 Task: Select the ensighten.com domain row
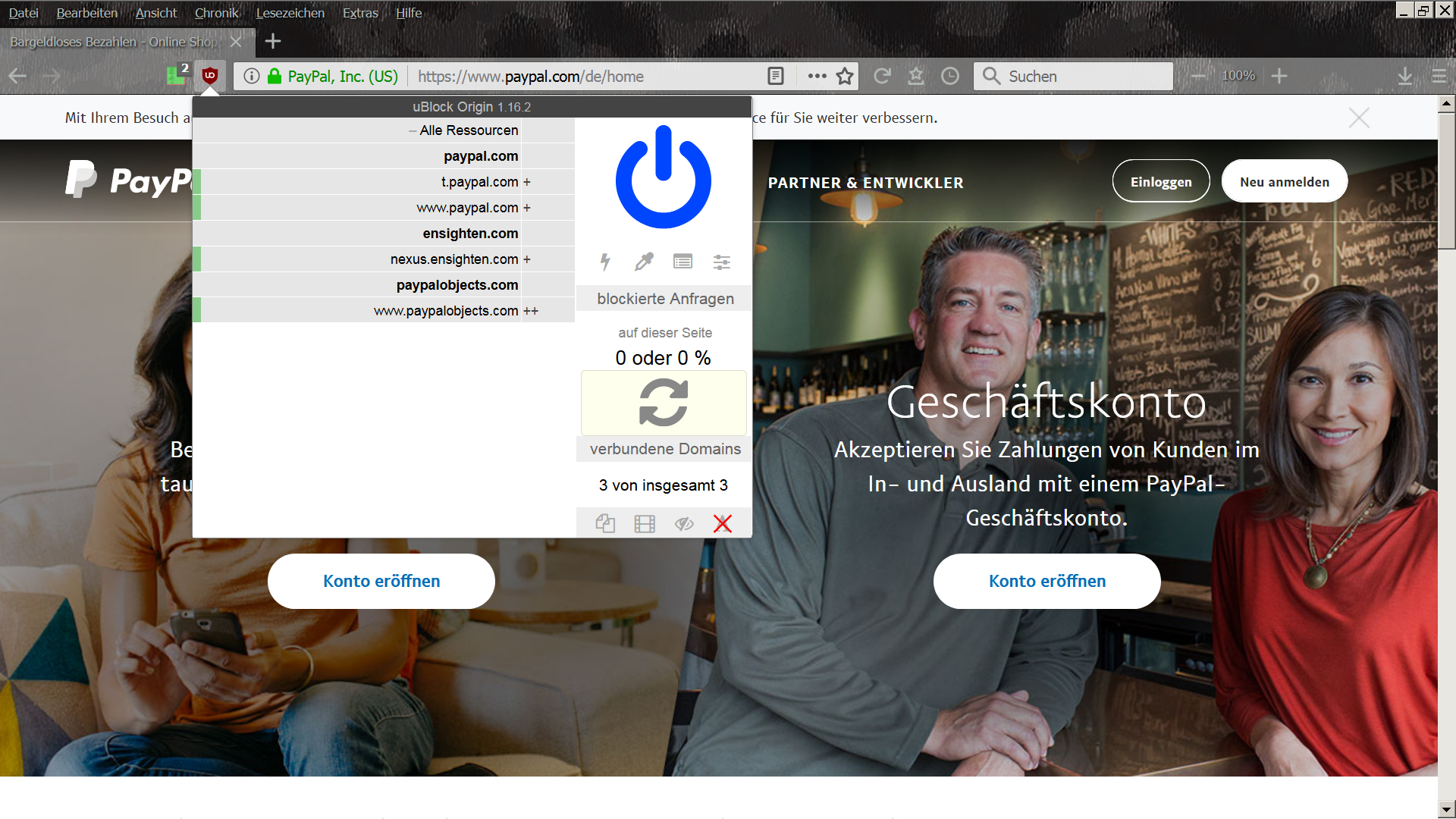click(384, 234)
